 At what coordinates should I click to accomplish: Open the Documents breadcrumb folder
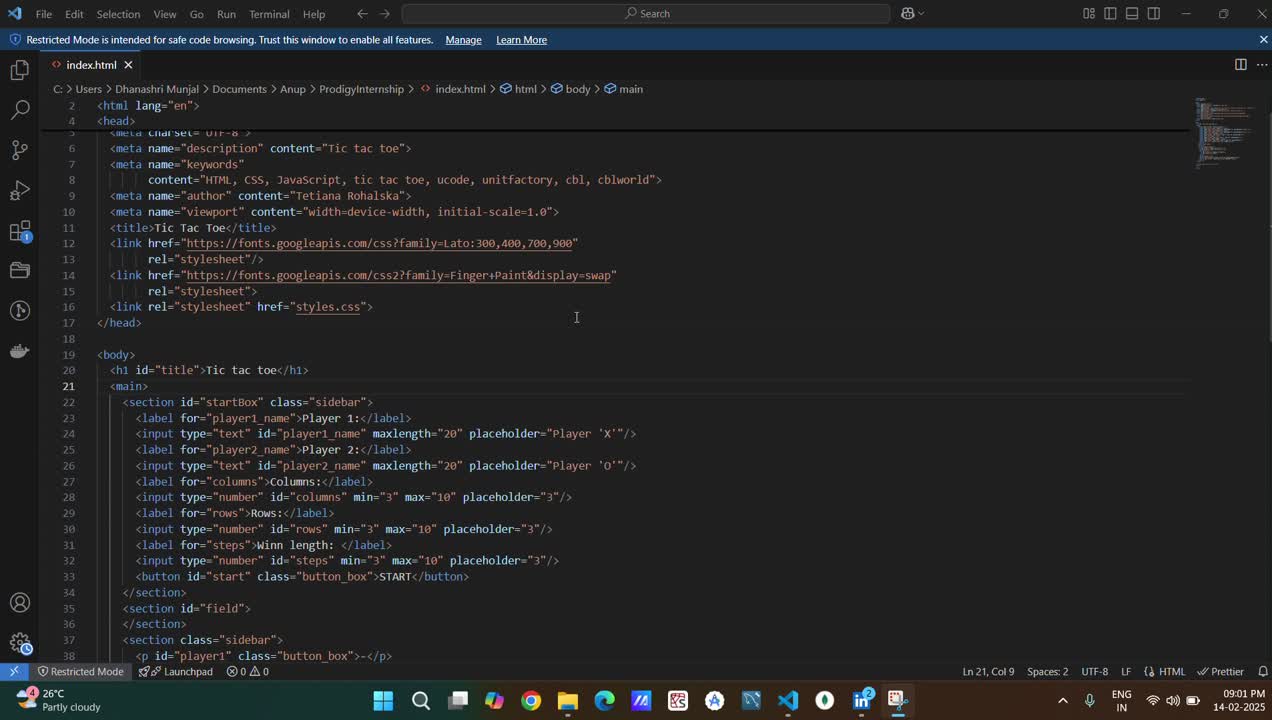point(239,89)
